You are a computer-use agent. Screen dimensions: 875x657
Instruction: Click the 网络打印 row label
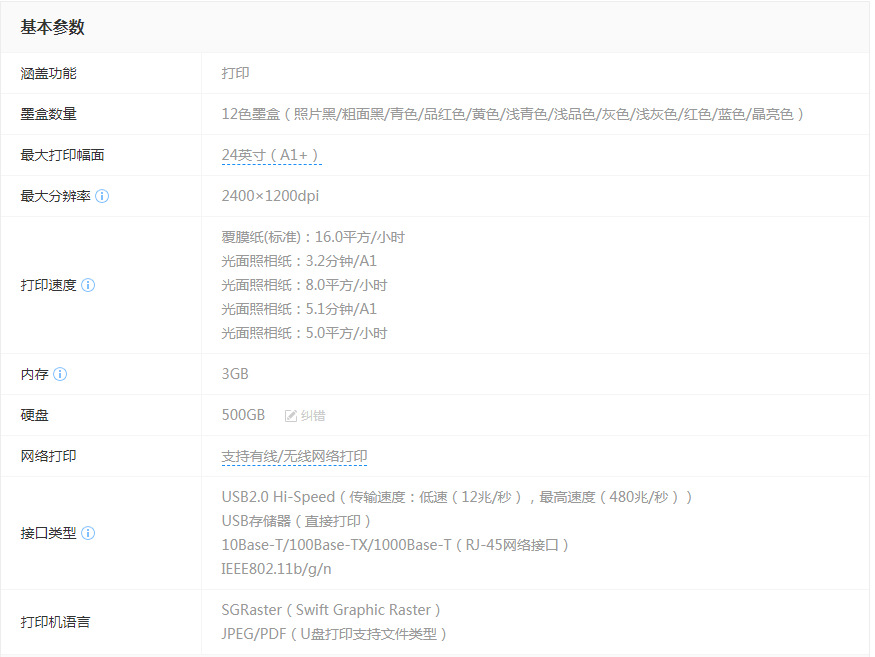coord(49,456)
